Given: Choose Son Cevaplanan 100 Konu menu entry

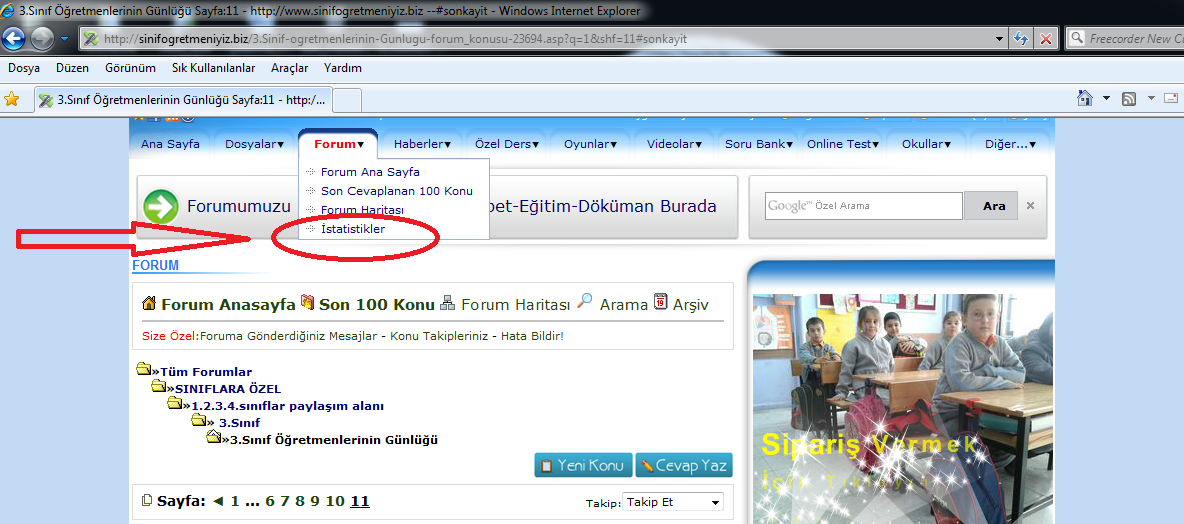Looking at the screenshot, I should 396,191.
